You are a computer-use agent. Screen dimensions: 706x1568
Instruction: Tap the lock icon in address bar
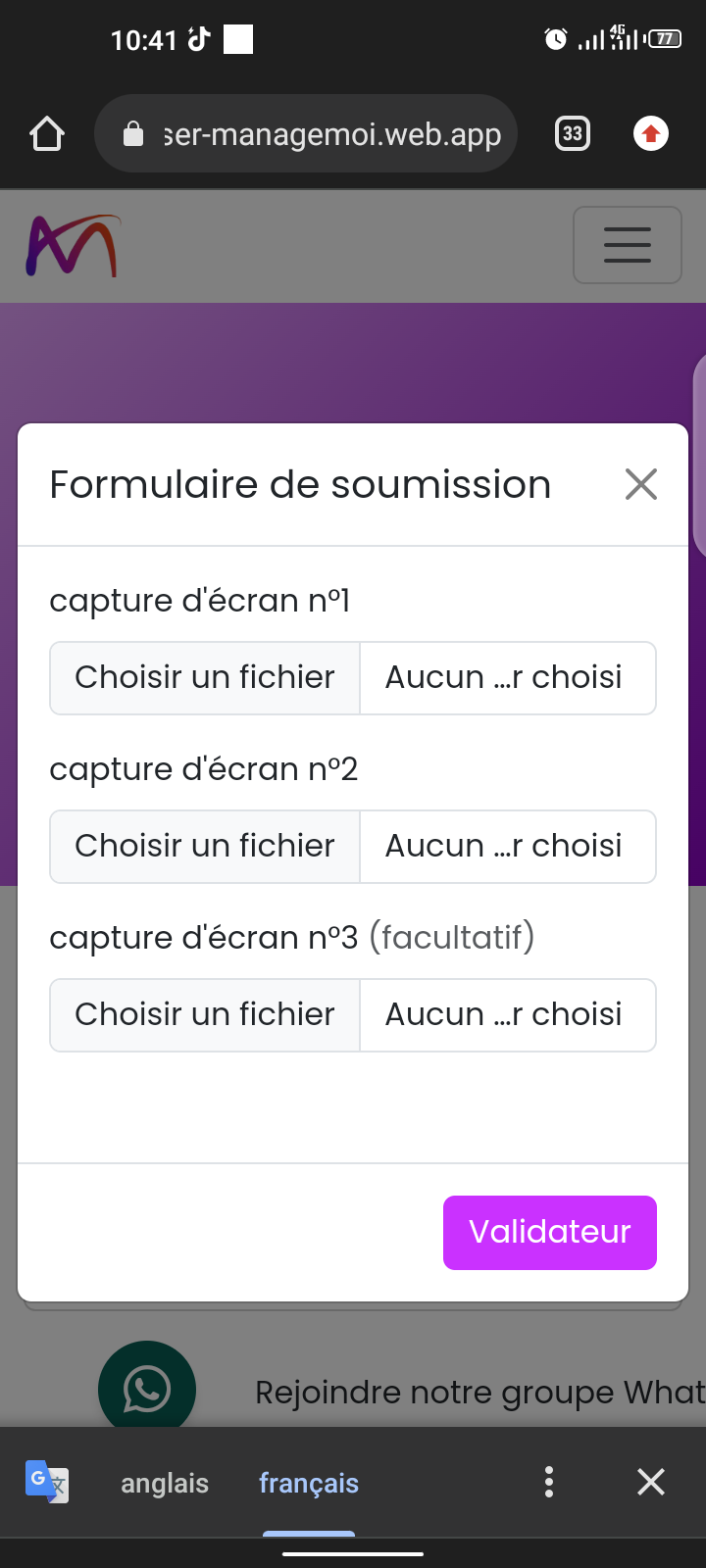(133, 134)
